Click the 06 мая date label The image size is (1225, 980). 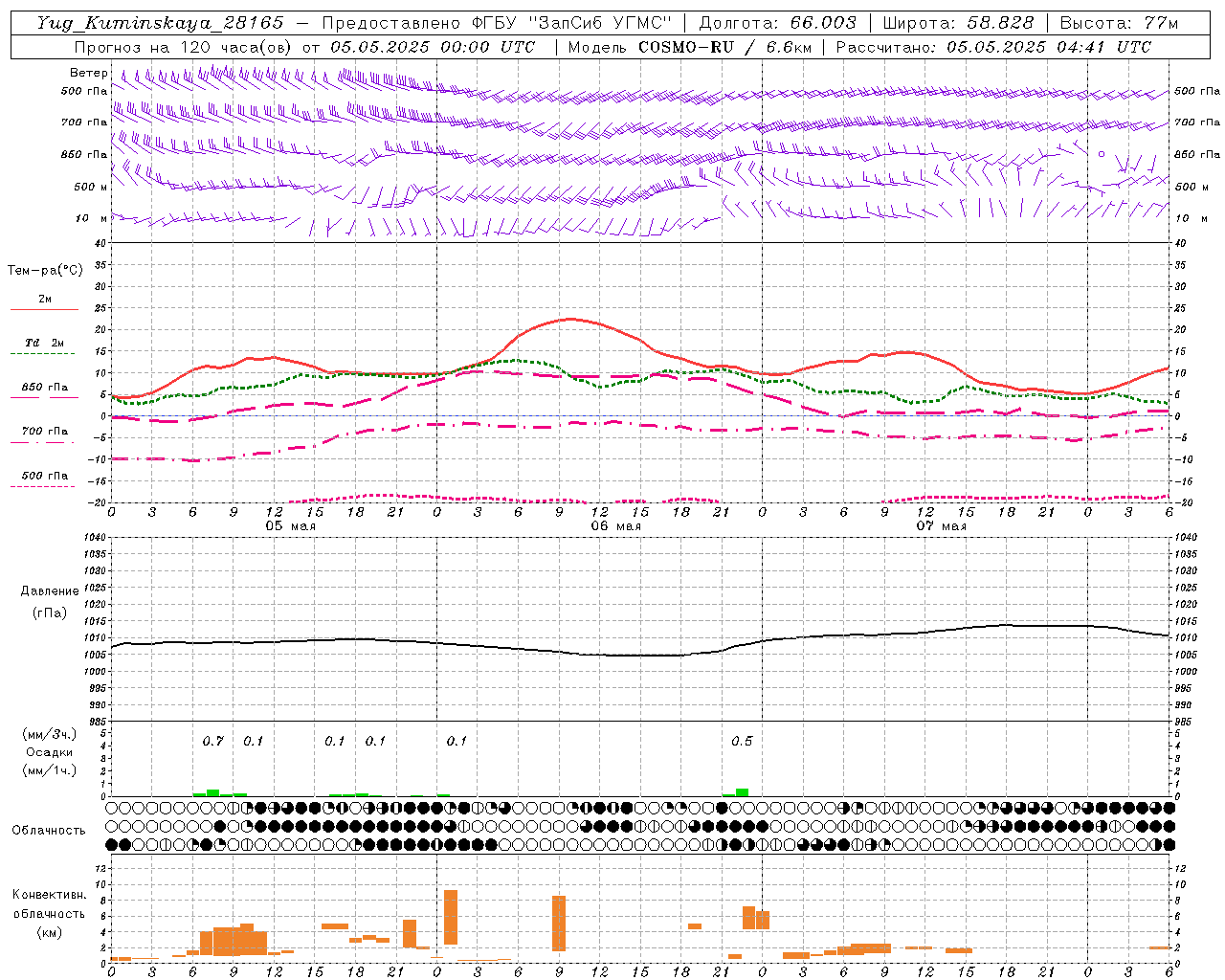[x=615, y=526]
